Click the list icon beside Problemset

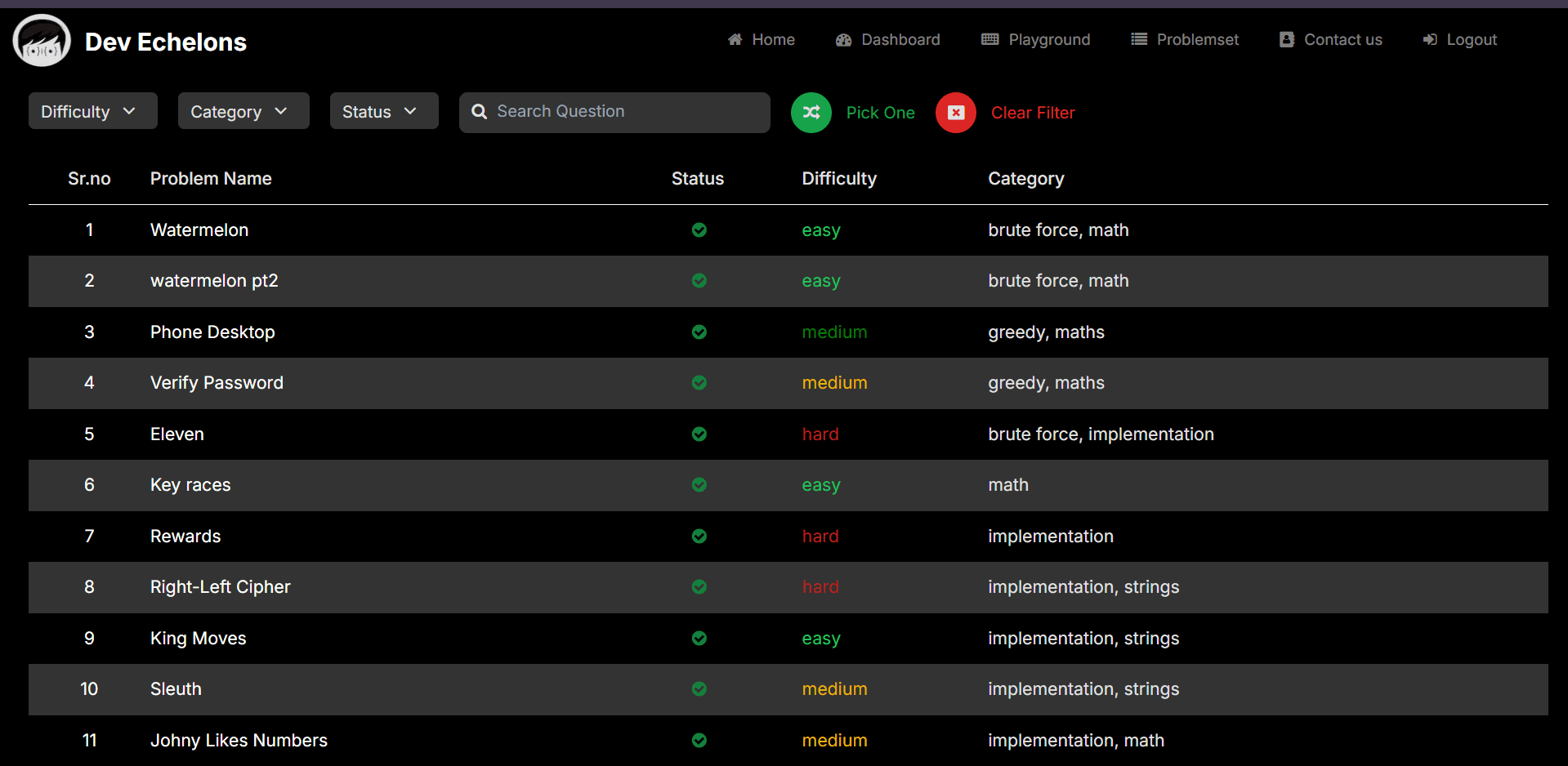(1139, 39)
